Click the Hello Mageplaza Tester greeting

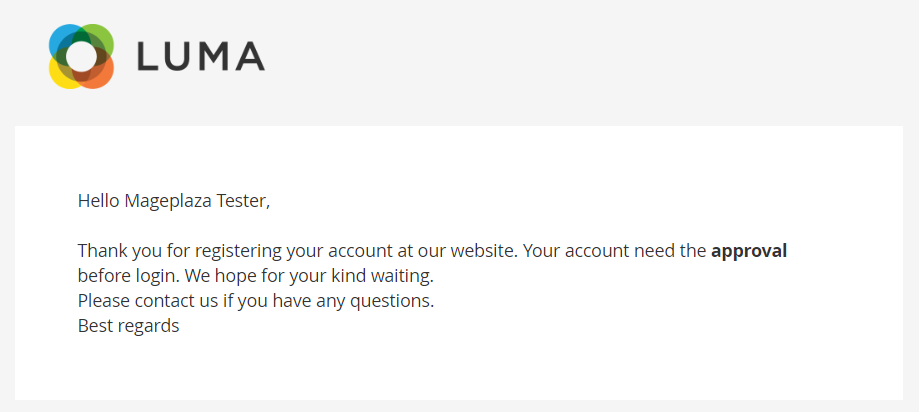point(174,201)
